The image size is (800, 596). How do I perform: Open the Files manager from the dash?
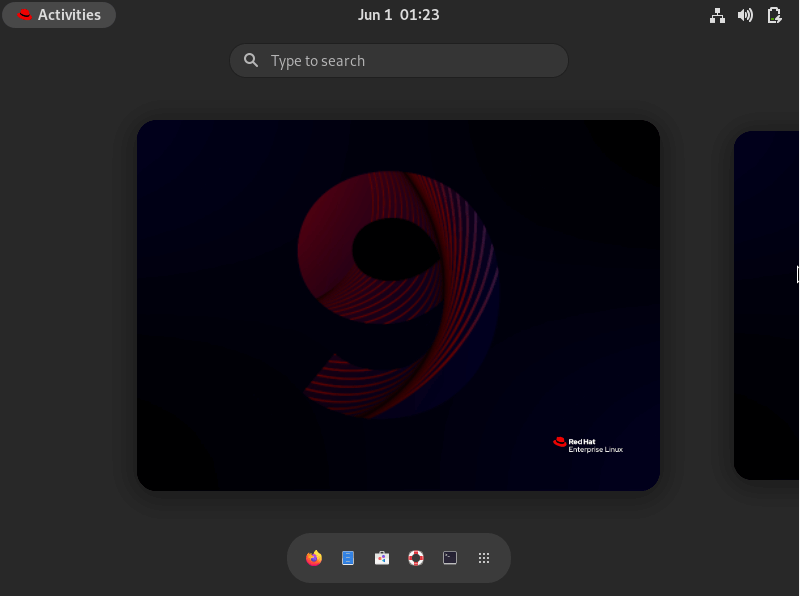pos(348,558)
